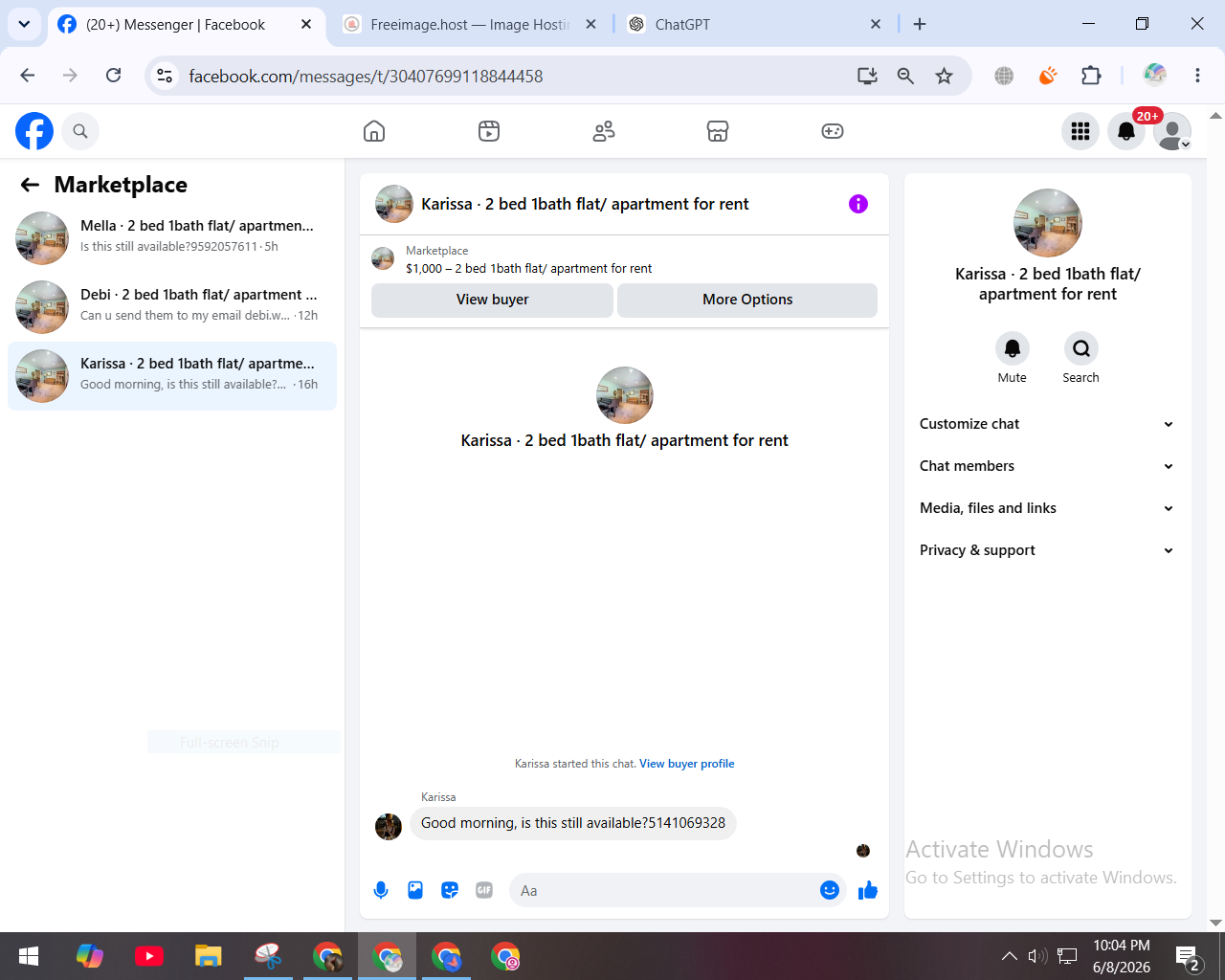Record a voice clip with microphone icon

pos(381,890)
